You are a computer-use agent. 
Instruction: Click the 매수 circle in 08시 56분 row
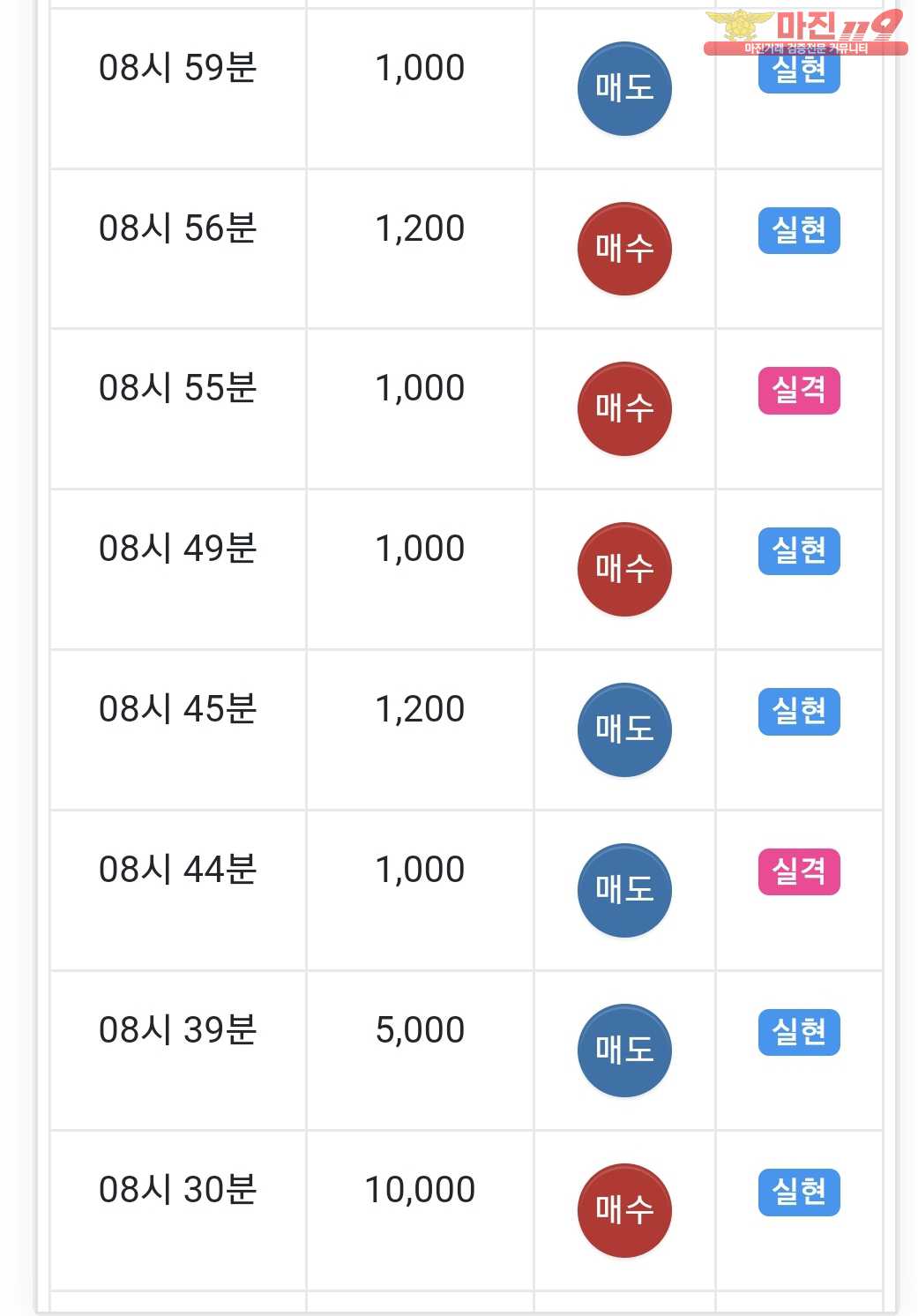(x=624, y=249)
